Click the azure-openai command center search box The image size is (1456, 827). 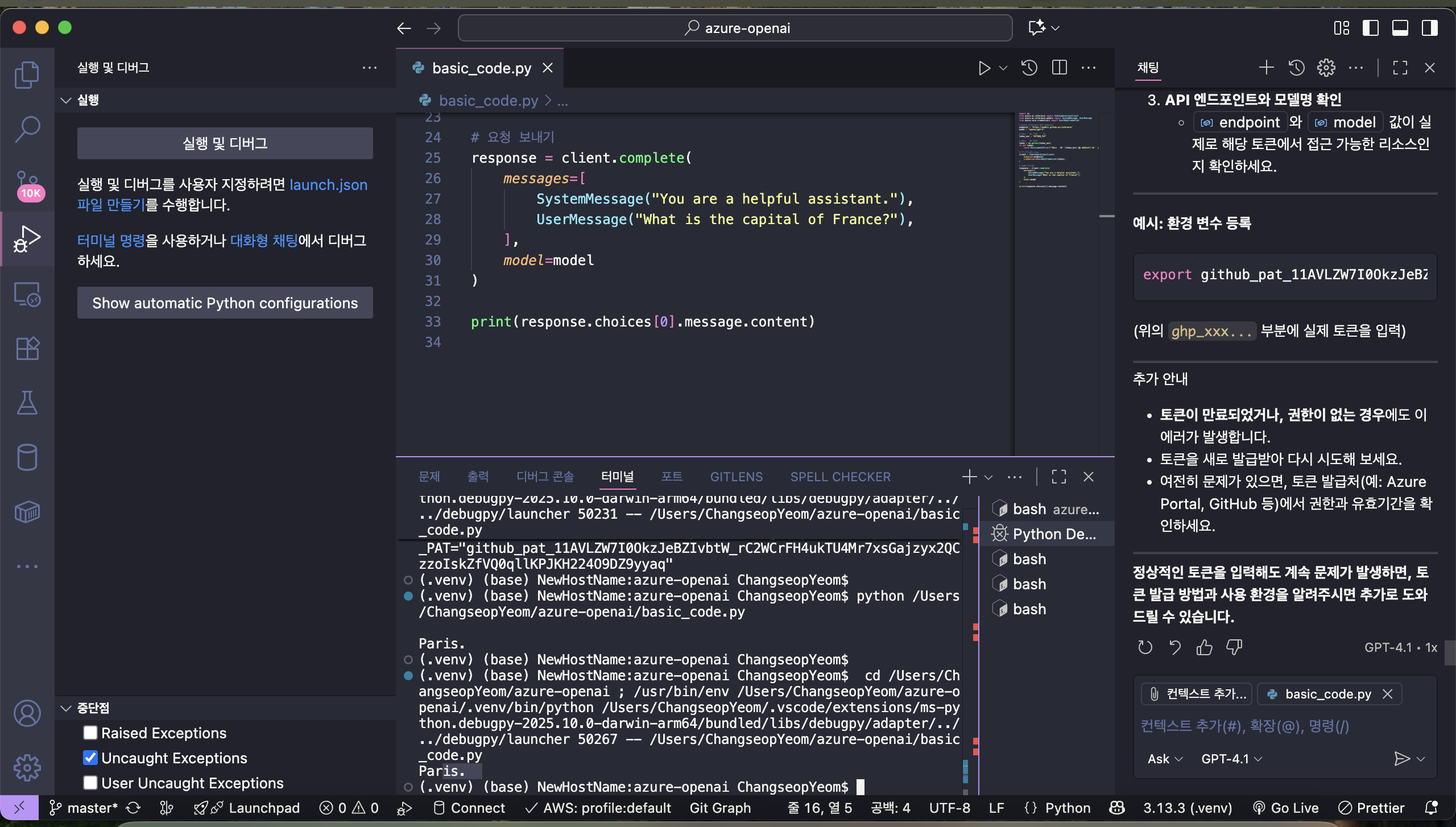[735, 28]
